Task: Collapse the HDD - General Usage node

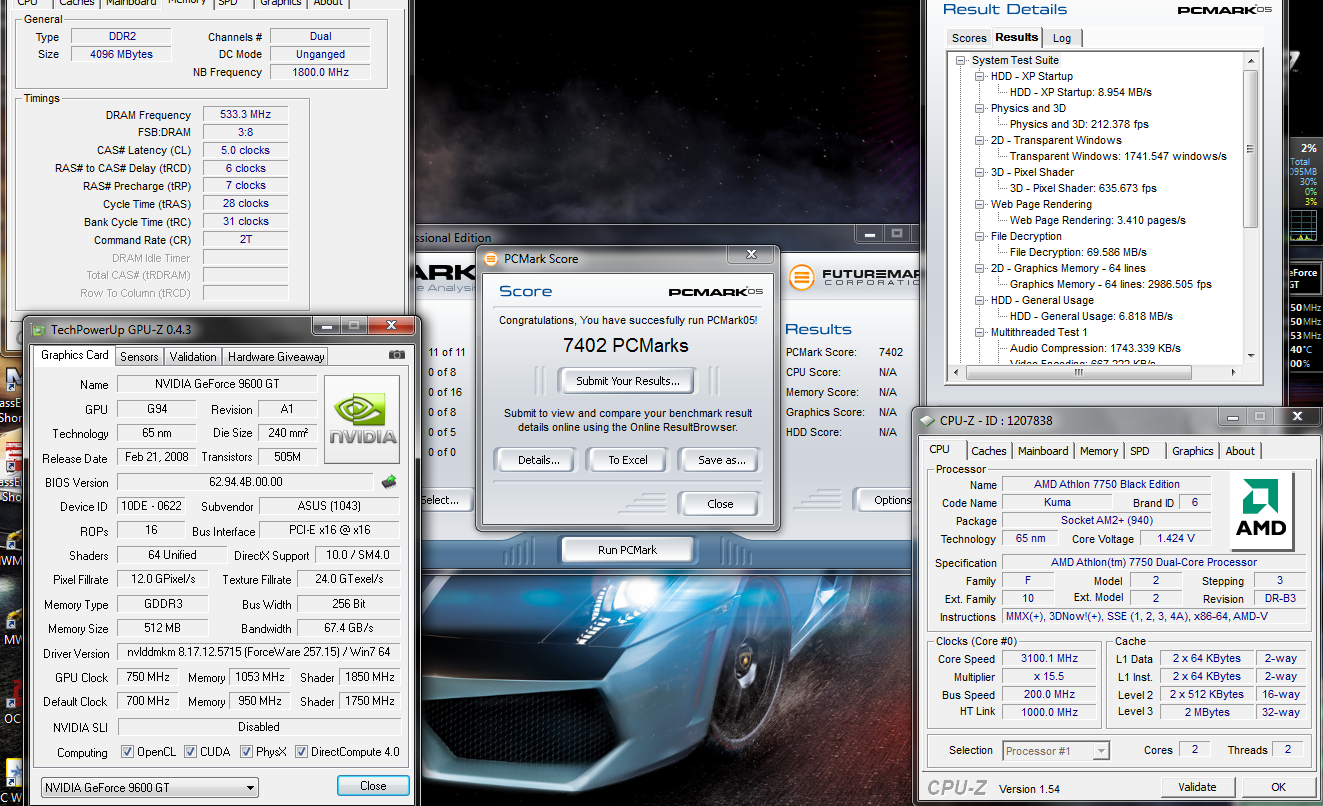Action: (x=980, y=300)
